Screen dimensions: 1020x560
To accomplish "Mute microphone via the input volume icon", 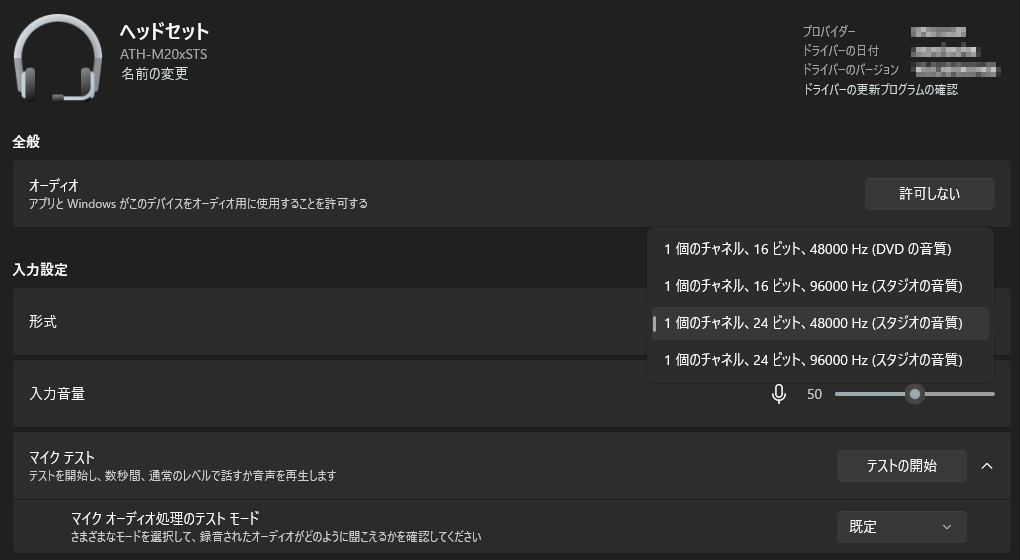I will point(779,394).
